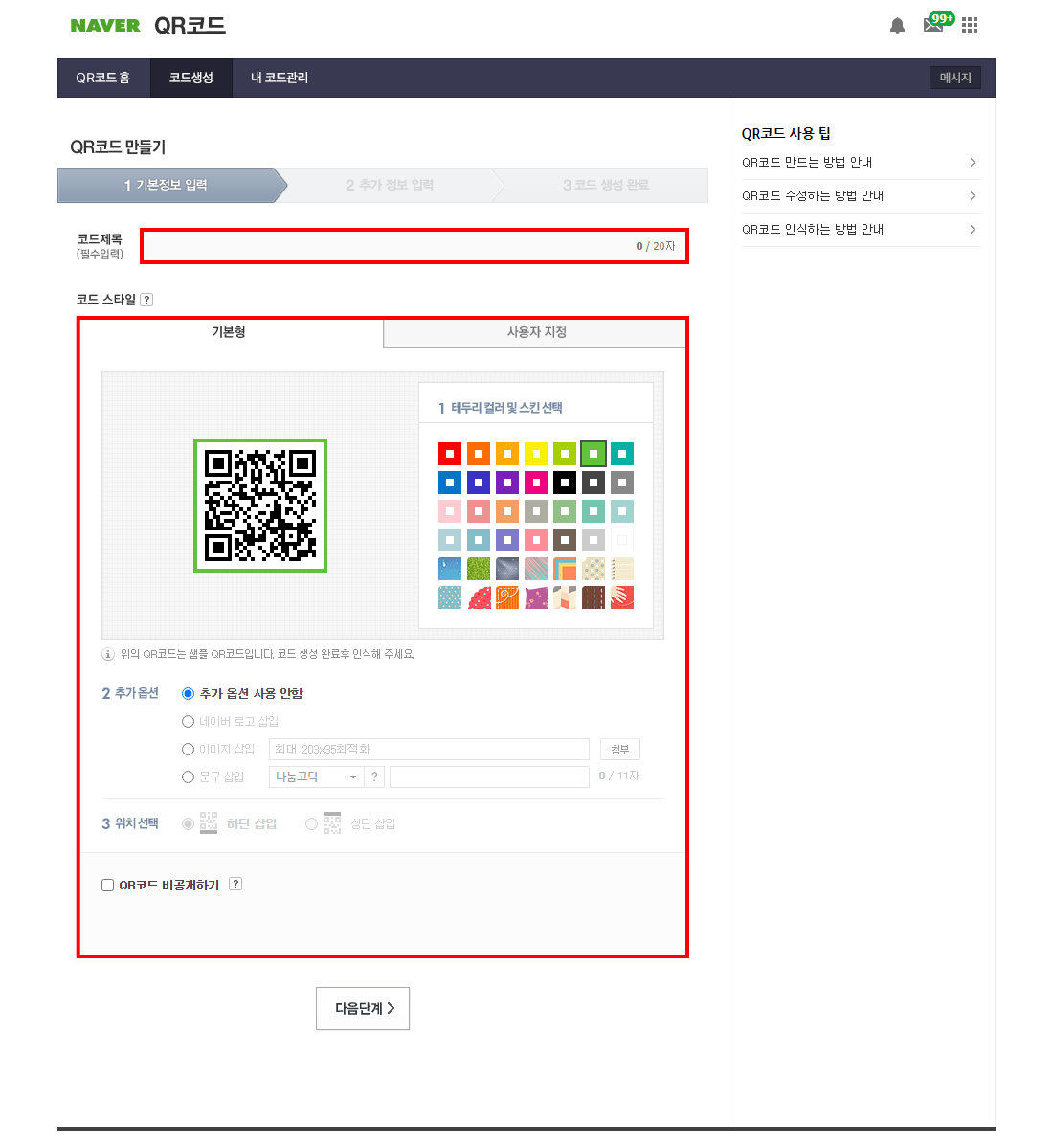This screenshot has height=1148, width=1053.
Task: Expand QR코드 인식하는 방법 안내 chevron
Action: [x=973, y=229]
